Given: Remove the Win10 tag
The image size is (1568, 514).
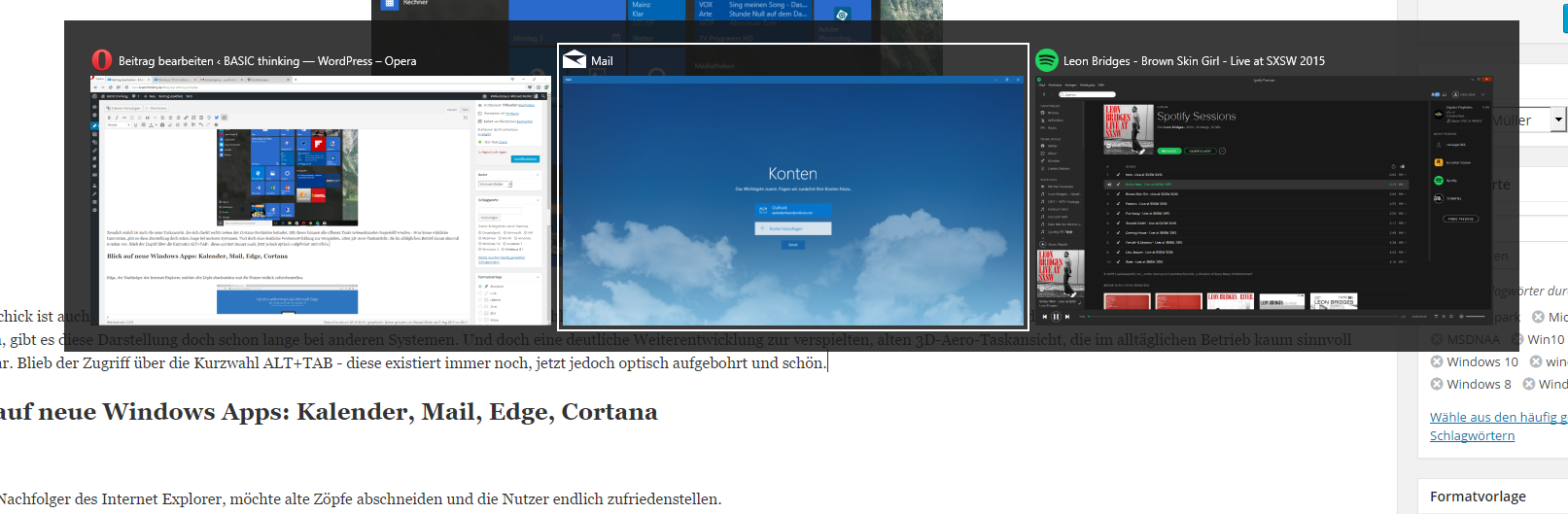Looking at the screenshot, I should click(x=1517, y=339).
